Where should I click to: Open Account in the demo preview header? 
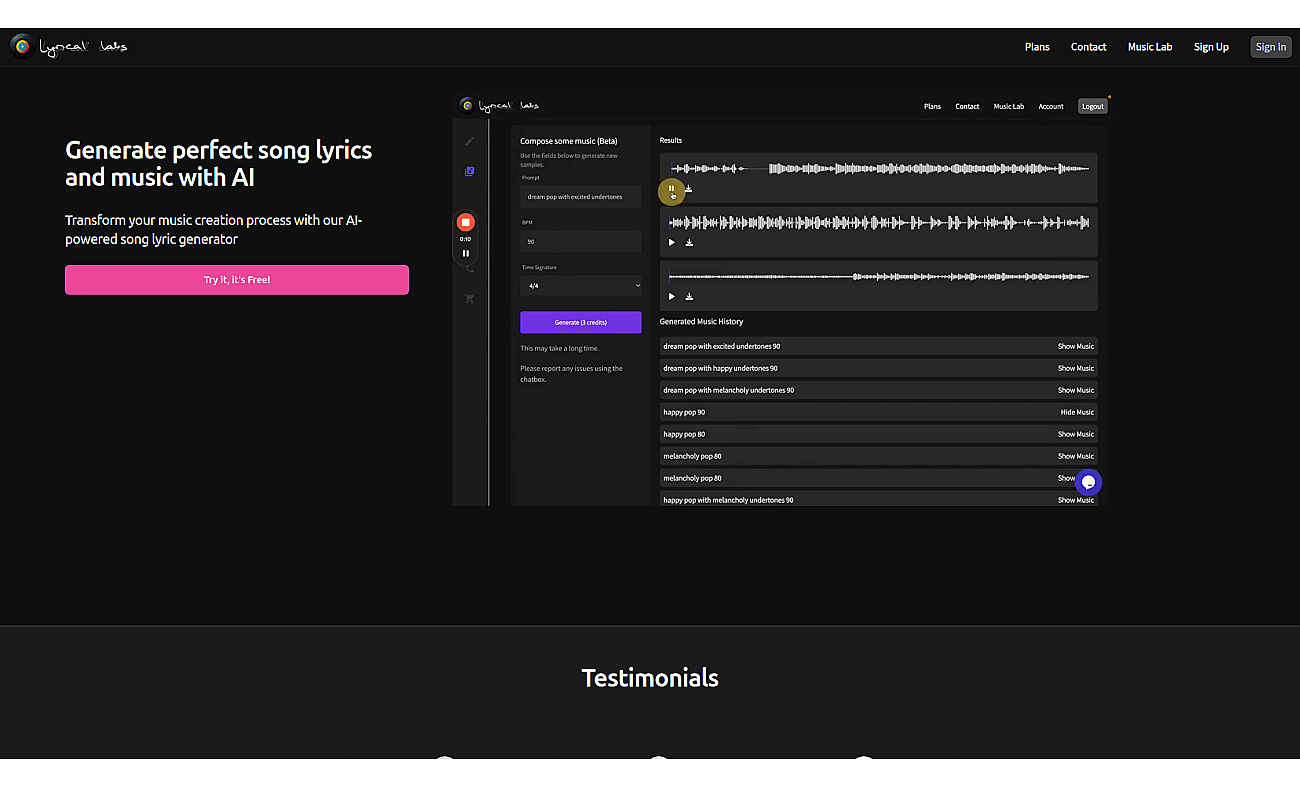click(1051, 106)
